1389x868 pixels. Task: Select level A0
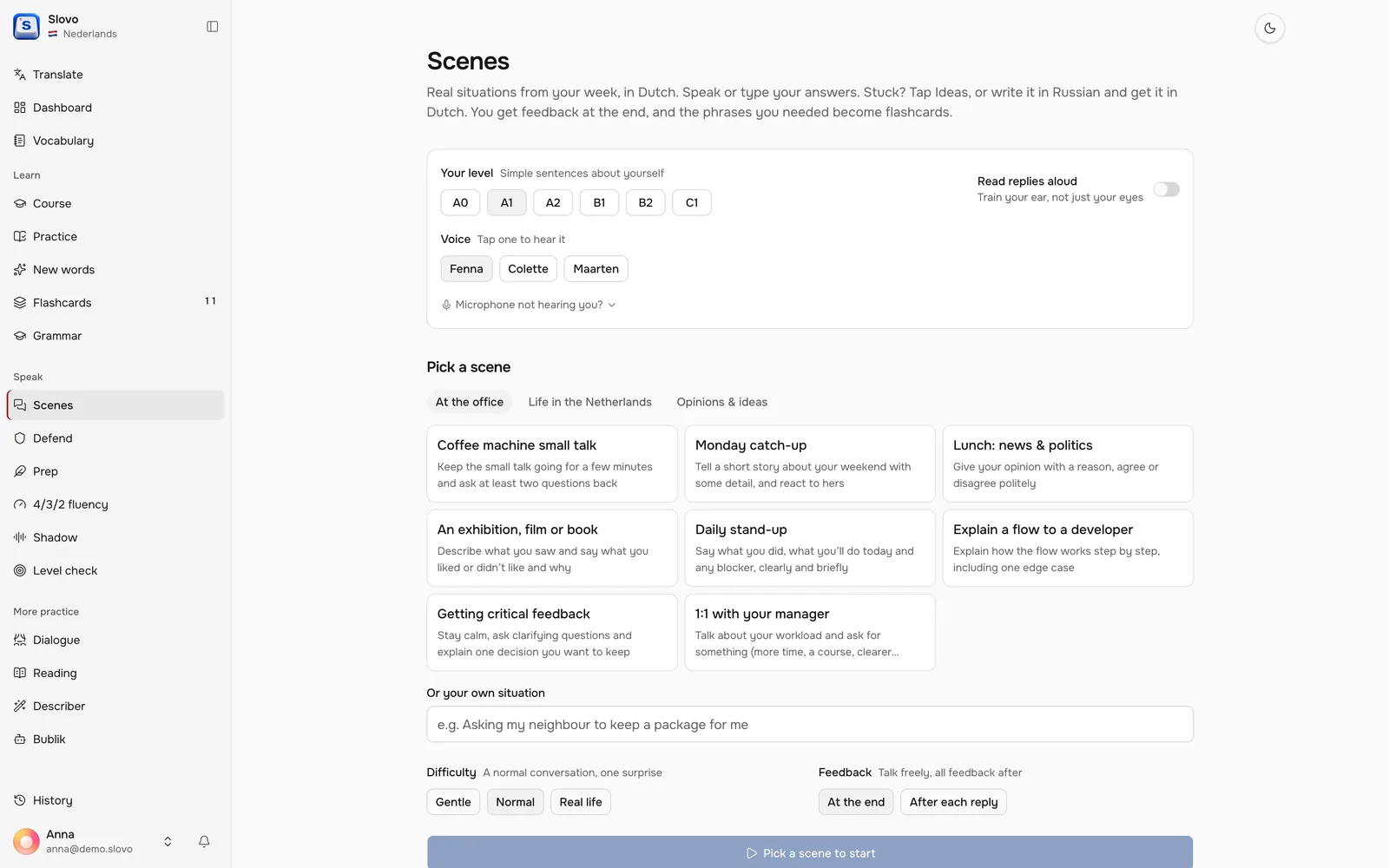coord(460,203)
